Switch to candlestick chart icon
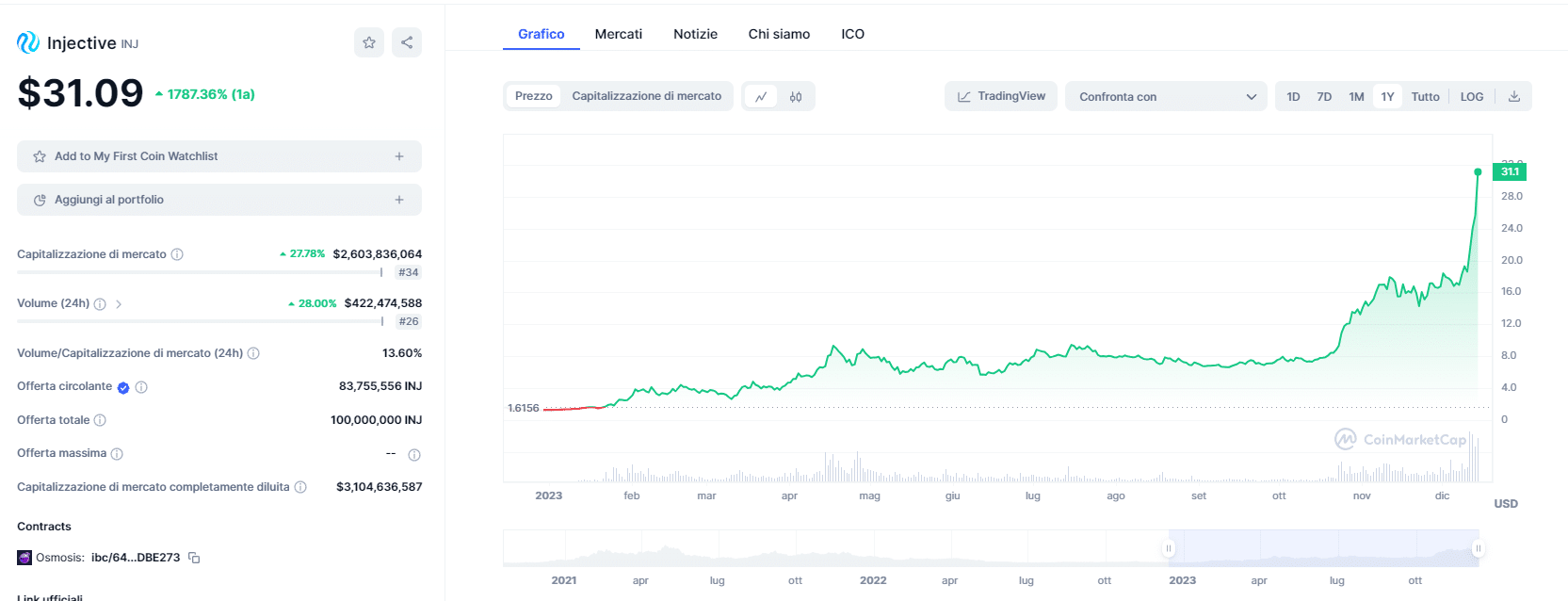The height and width of the screenshot is (601, 1568). [796, 96]
